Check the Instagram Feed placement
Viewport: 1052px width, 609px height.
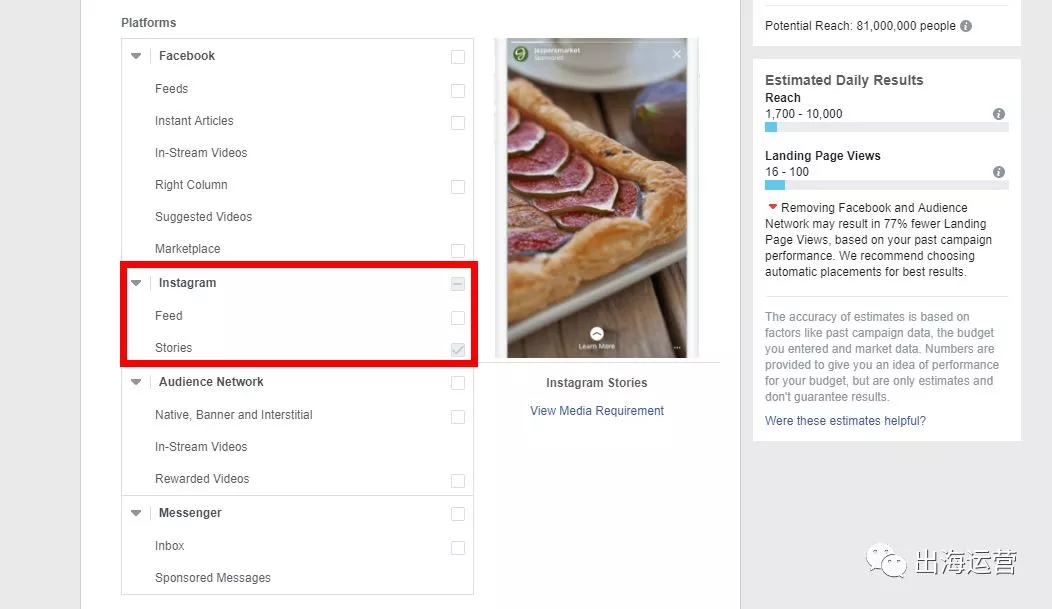(x=458, y=317)
